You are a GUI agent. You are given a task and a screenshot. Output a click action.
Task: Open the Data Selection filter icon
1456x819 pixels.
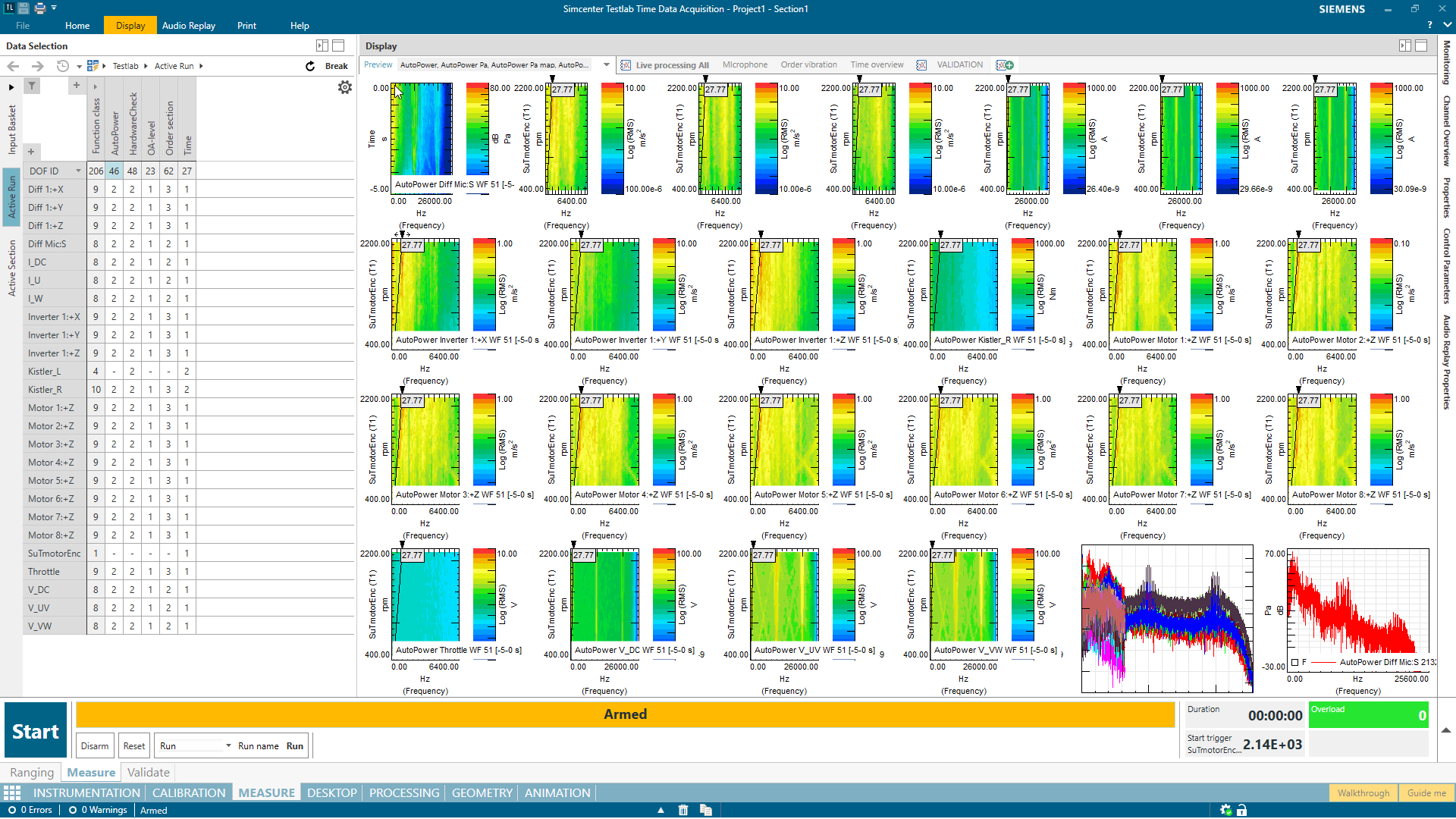31,86
